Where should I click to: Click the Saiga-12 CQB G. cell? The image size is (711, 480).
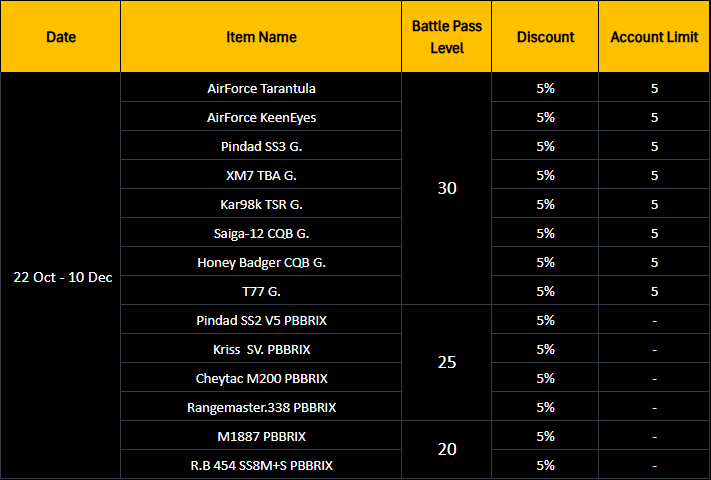coord(261,233)
